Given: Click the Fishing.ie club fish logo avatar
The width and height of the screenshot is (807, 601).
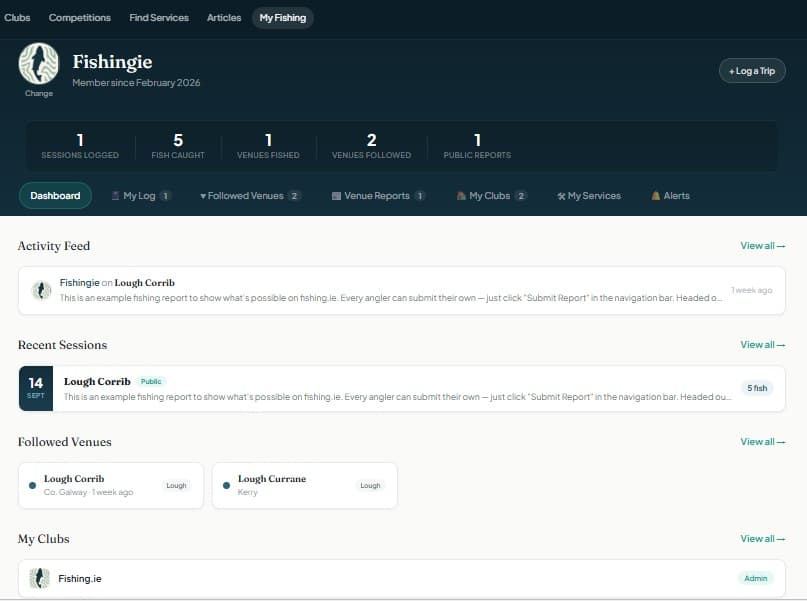Looking at the screenshot, I should [x=38, y=578].
